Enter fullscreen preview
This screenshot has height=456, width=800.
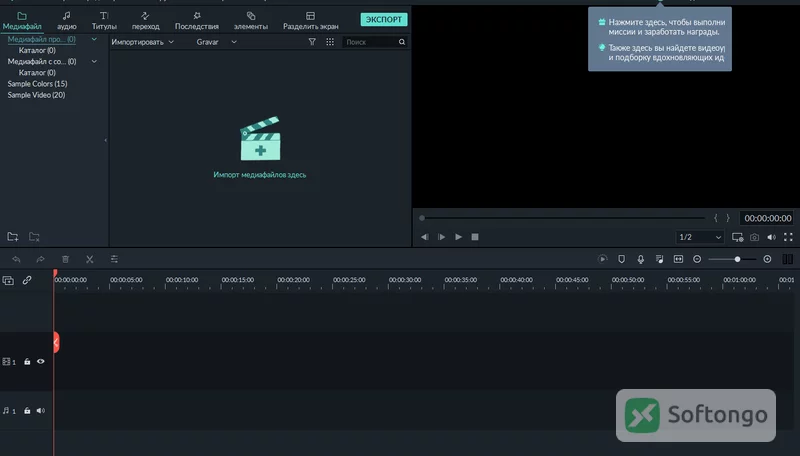point(788,237)
